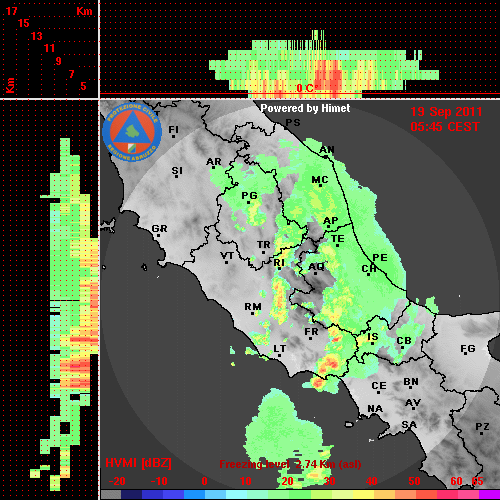The height and width of the screenshot is (500, 500).
Task: Click the PG city label
Action: [249, 195]
